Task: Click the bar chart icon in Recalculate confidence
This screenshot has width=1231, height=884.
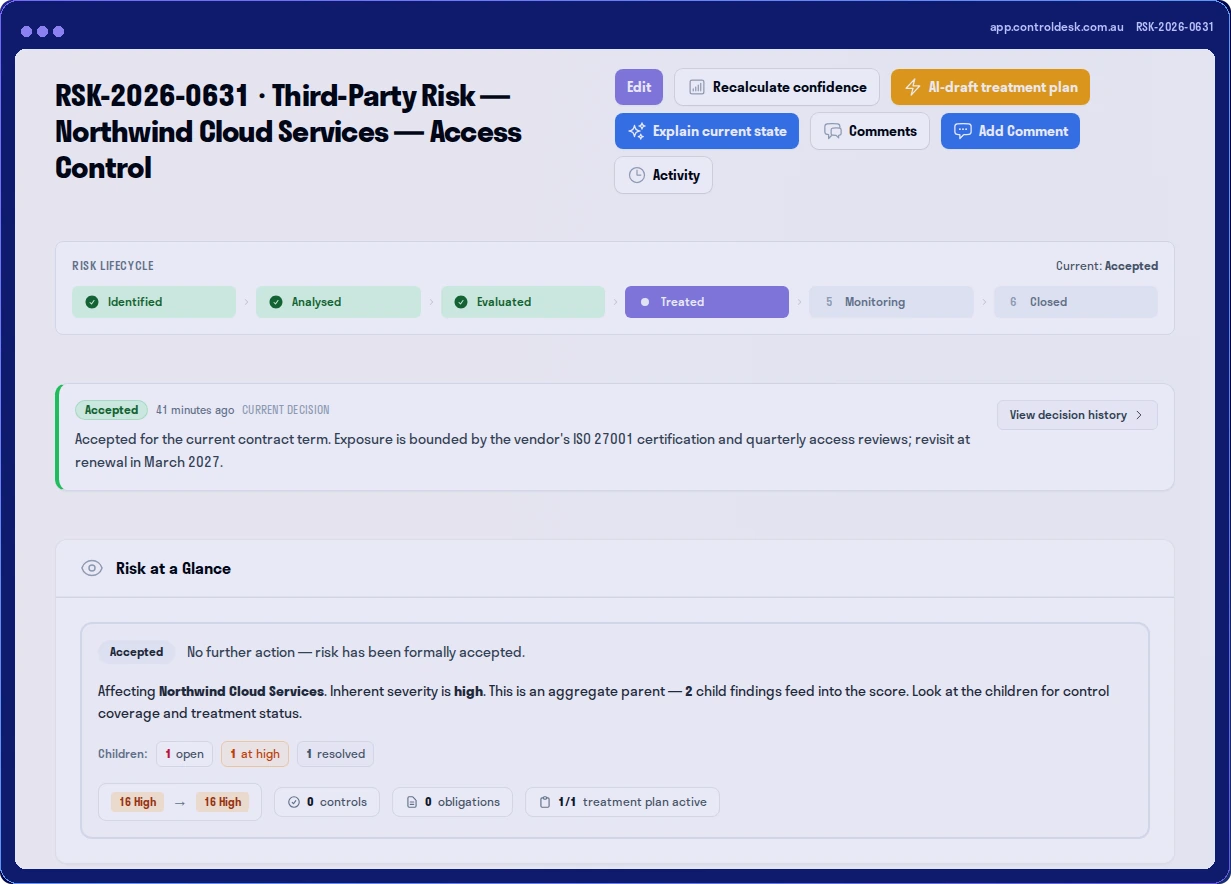Action: (x=697, y=87)
